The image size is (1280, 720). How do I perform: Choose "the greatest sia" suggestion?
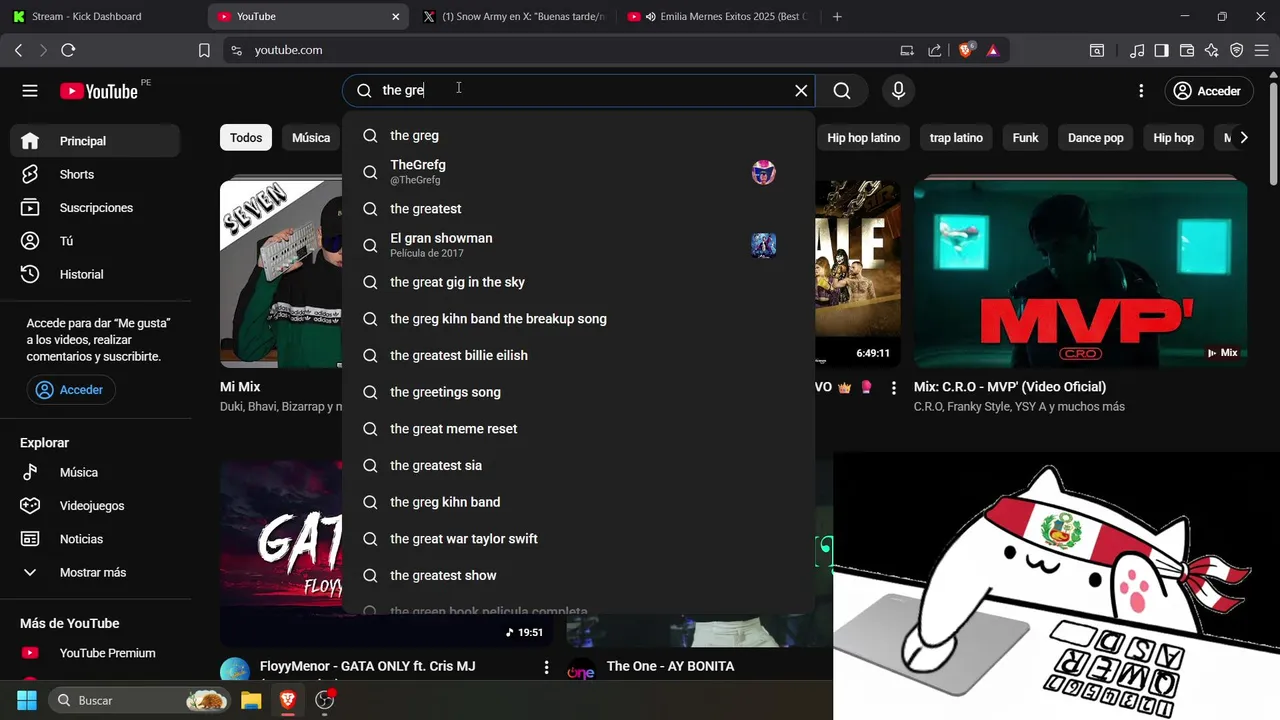578,466
